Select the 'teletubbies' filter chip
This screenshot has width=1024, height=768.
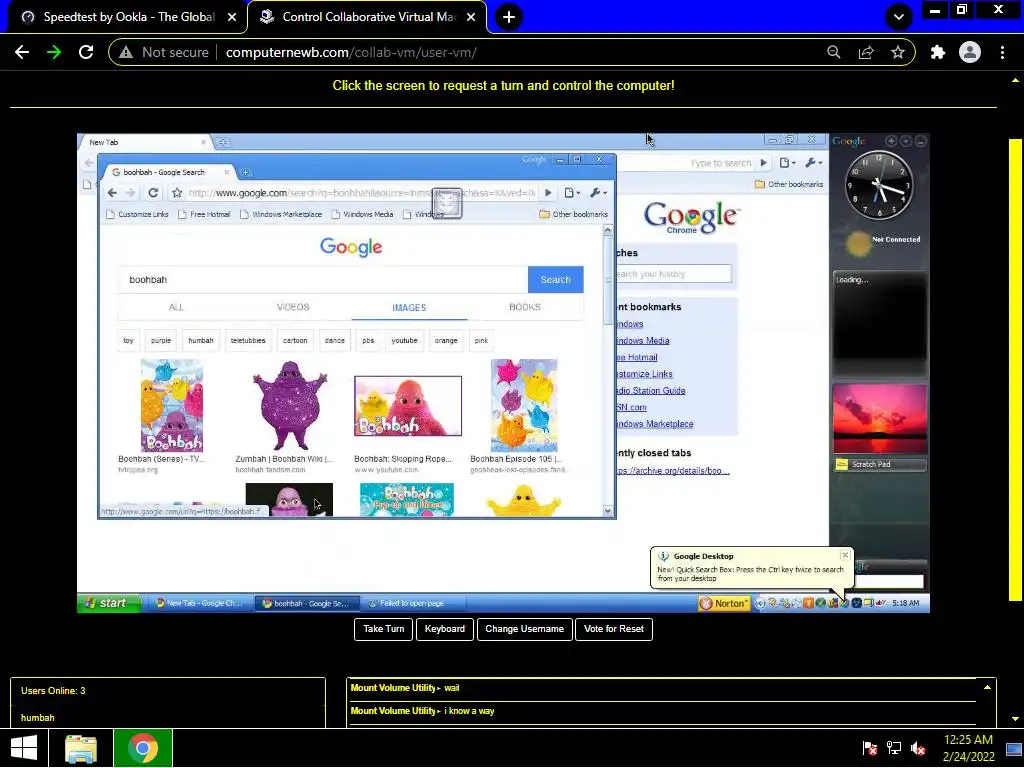tap(248, 340)
